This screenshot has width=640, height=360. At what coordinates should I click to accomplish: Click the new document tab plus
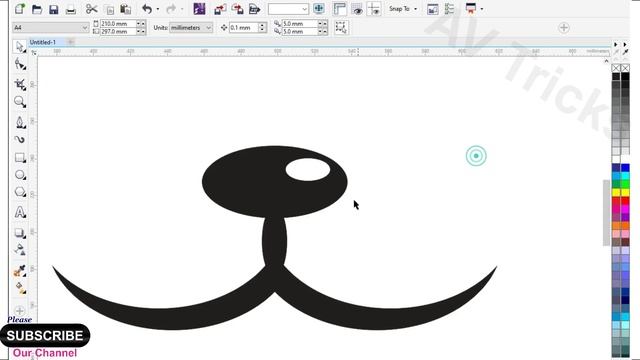[71, 42]
